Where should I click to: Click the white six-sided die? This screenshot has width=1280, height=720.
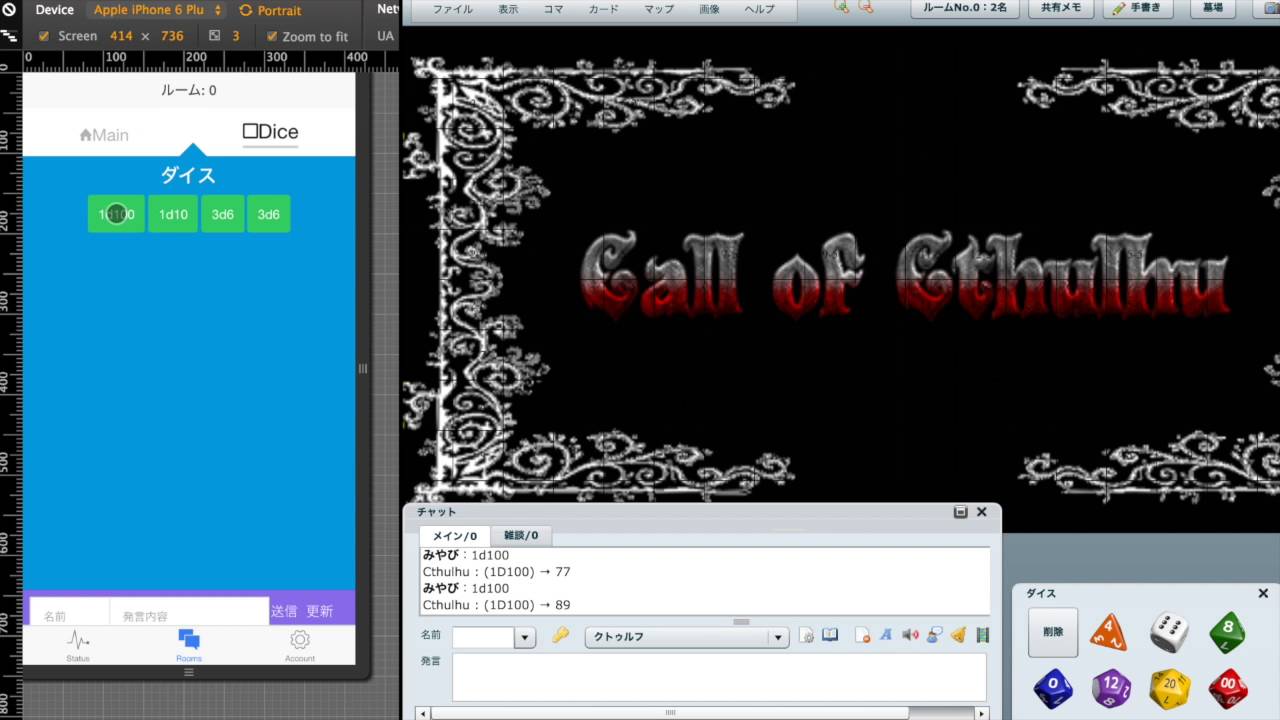[x=1168, y=632]
